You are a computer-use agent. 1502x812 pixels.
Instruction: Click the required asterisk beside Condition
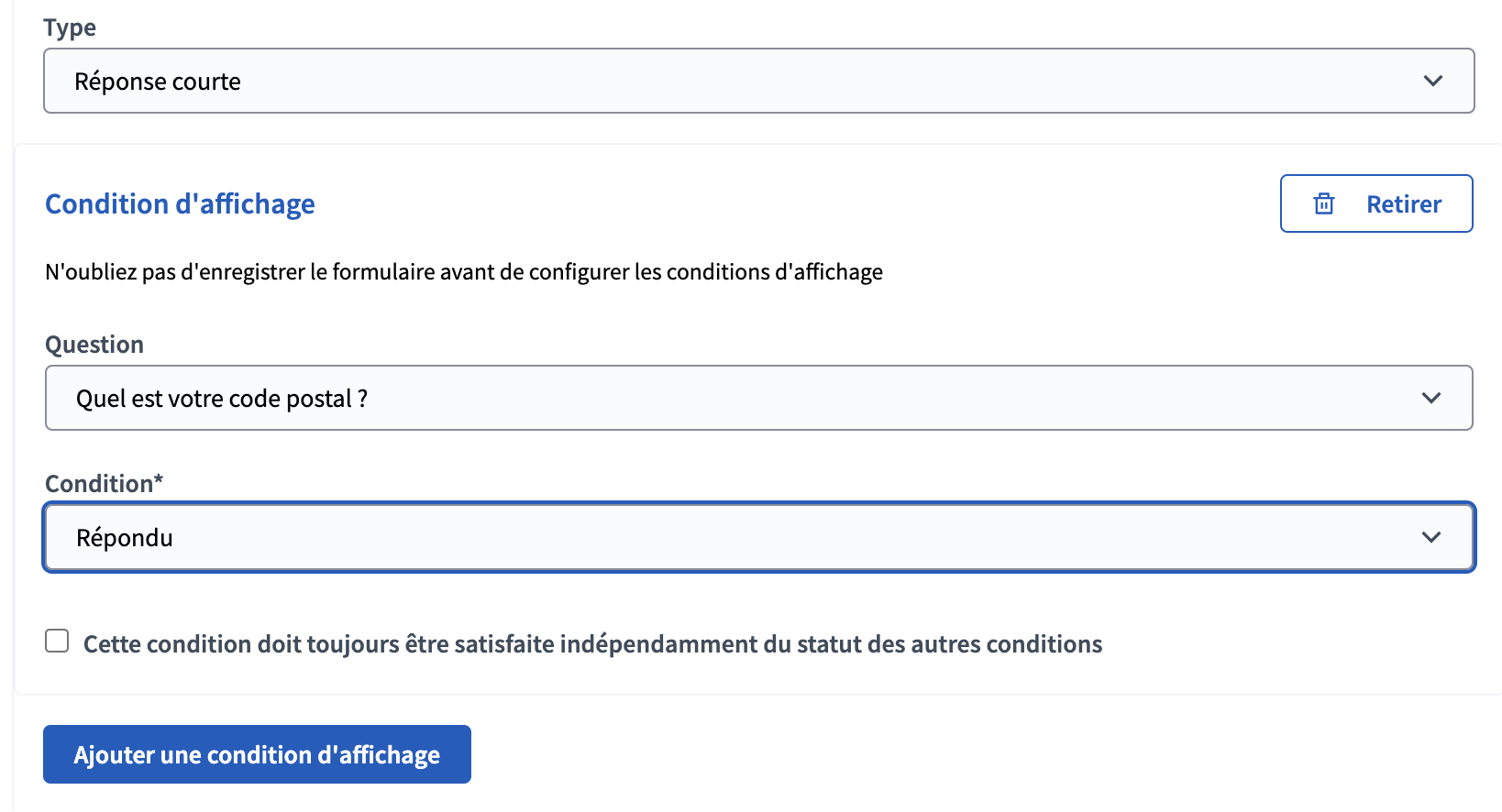159,480
